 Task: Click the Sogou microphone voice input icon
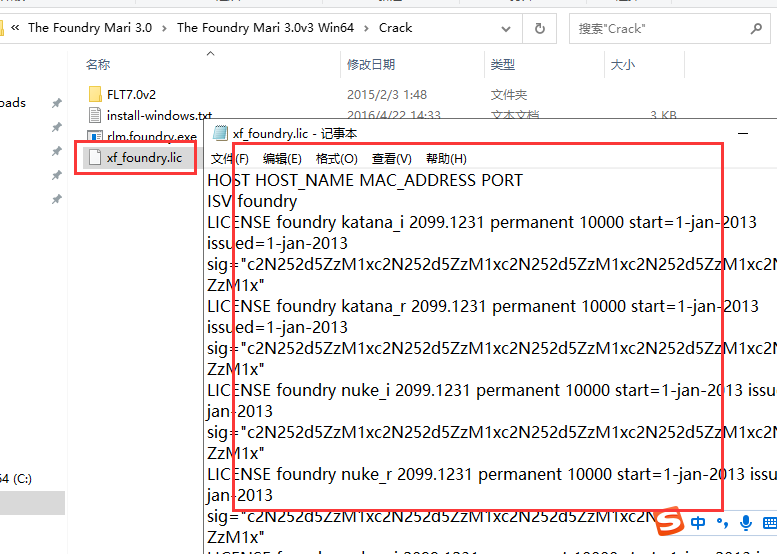pyautogui.click(x=745, y=523)
